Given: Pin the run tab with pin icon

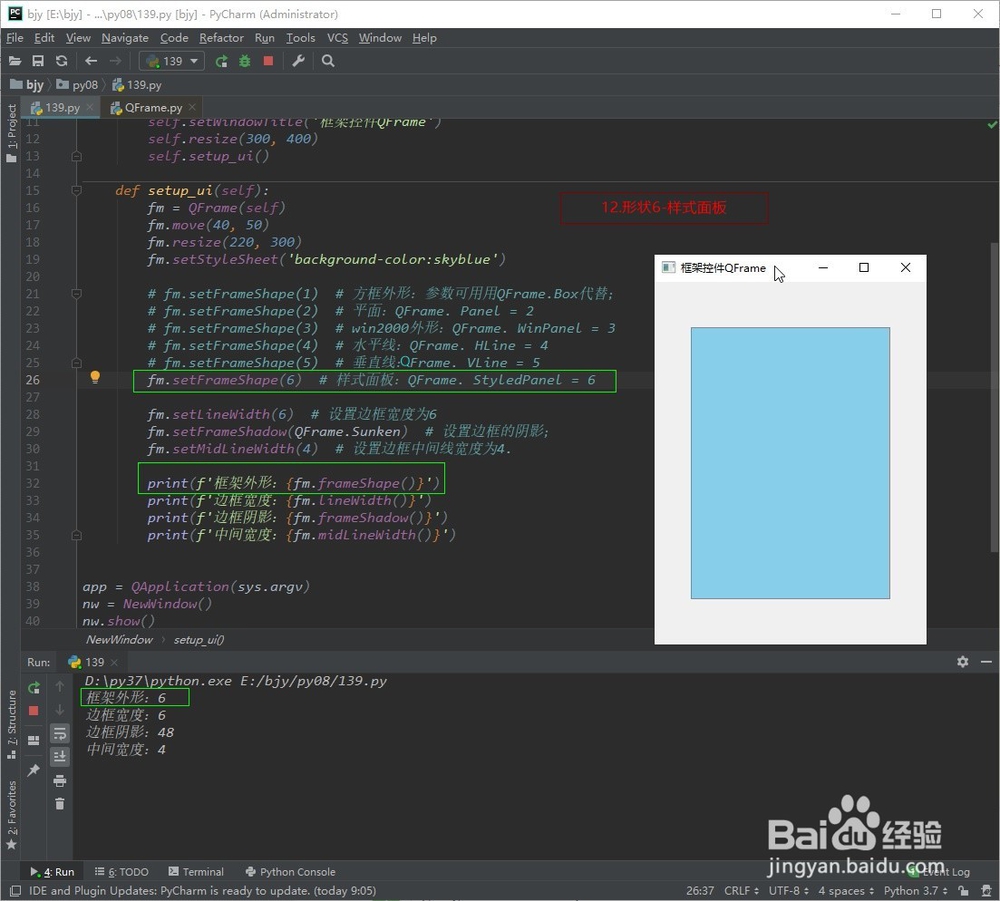Looking at the screenshot, I should coord(34,770).
